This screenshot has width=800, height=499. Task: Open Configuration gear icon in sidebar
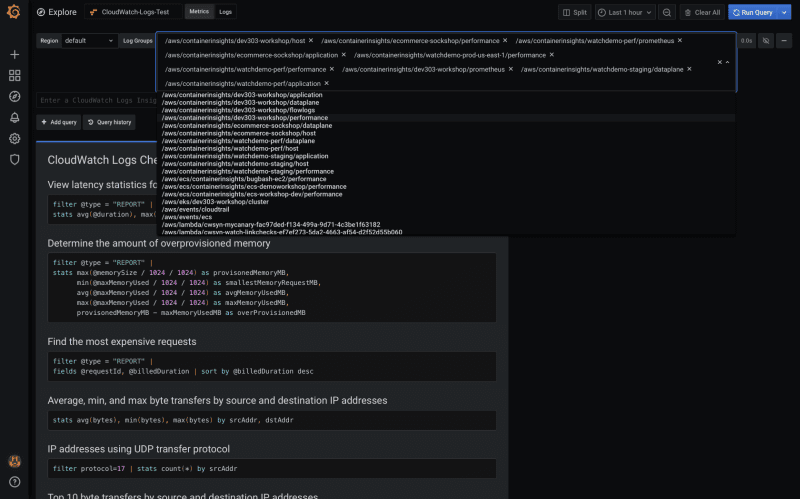14,138
